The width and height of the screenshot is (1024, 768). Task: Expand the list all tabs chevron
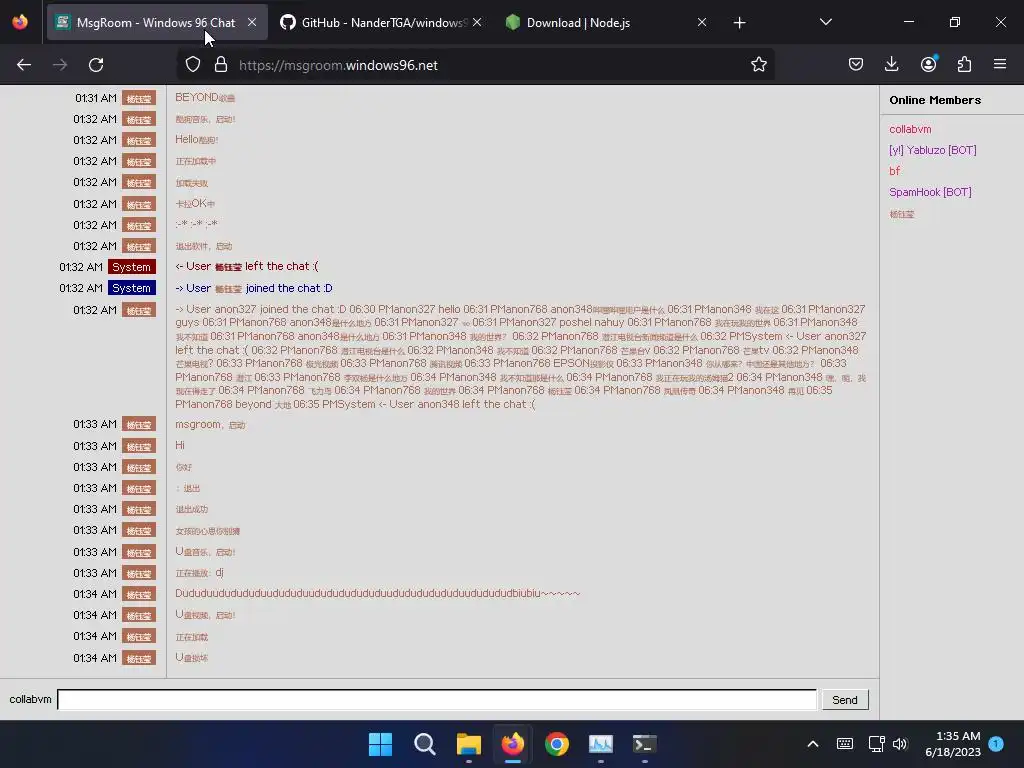coord(825,22)
